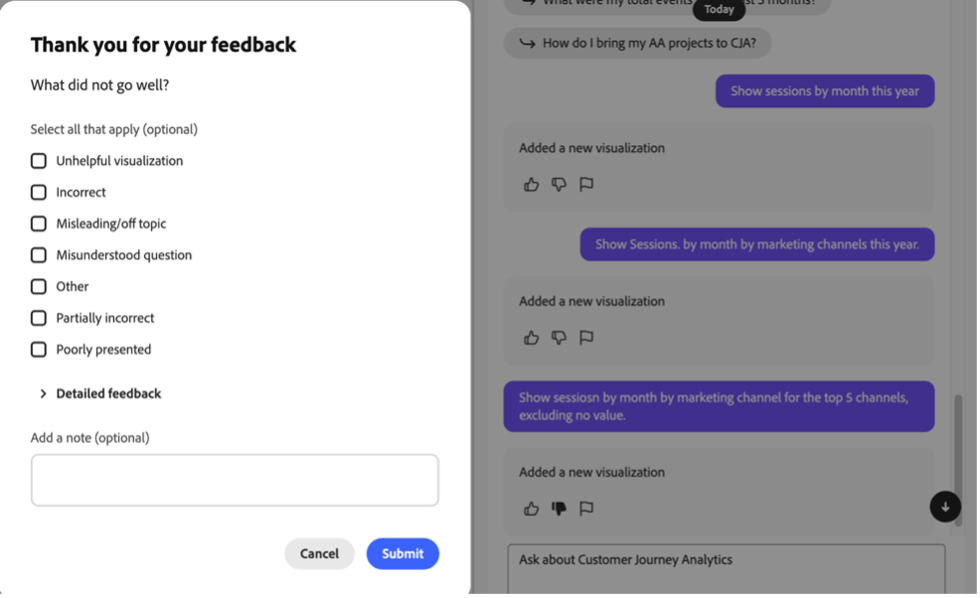Focus the Ask about Customer Journey Analytics box
Image resolution: width=980 pixels, height=598 pixels.
tap(726, 566)
